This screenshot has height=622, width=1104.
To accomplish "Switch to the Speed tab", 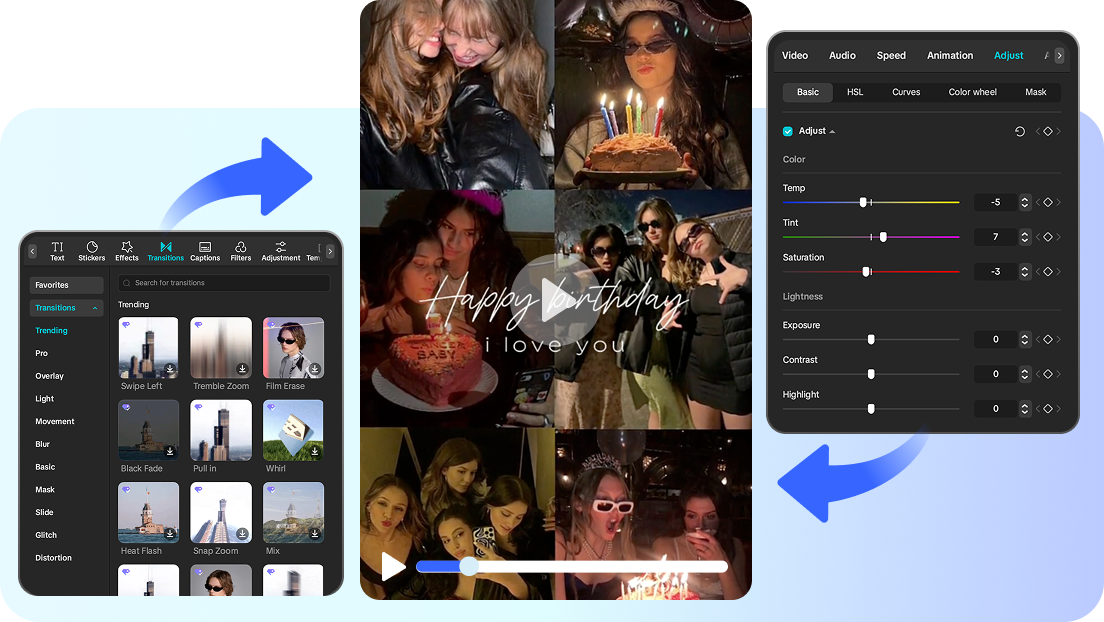I will point(891,56).
